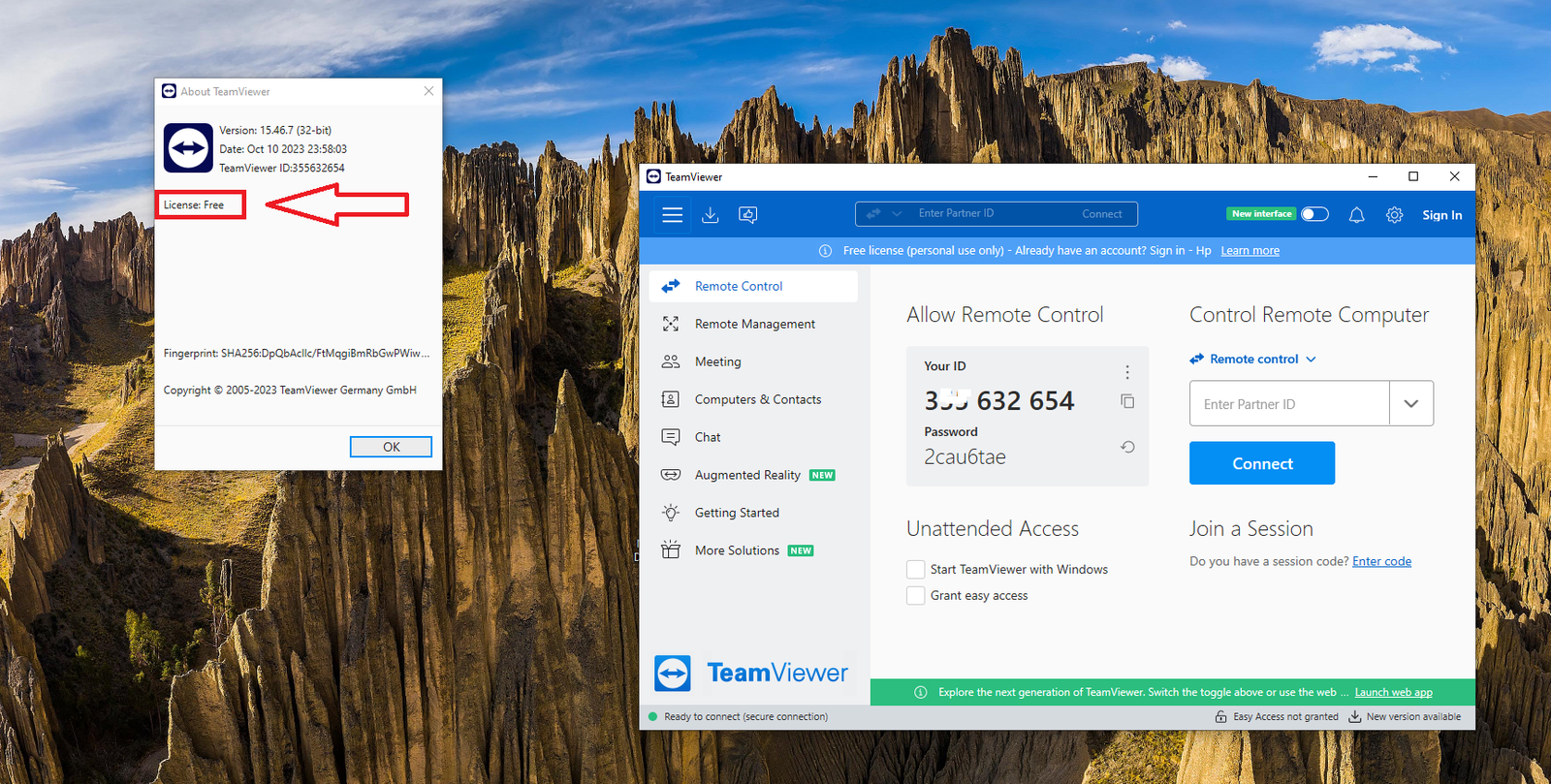Enable Start TeamViewer with Windows checkbox

click(x=915, y=570)
